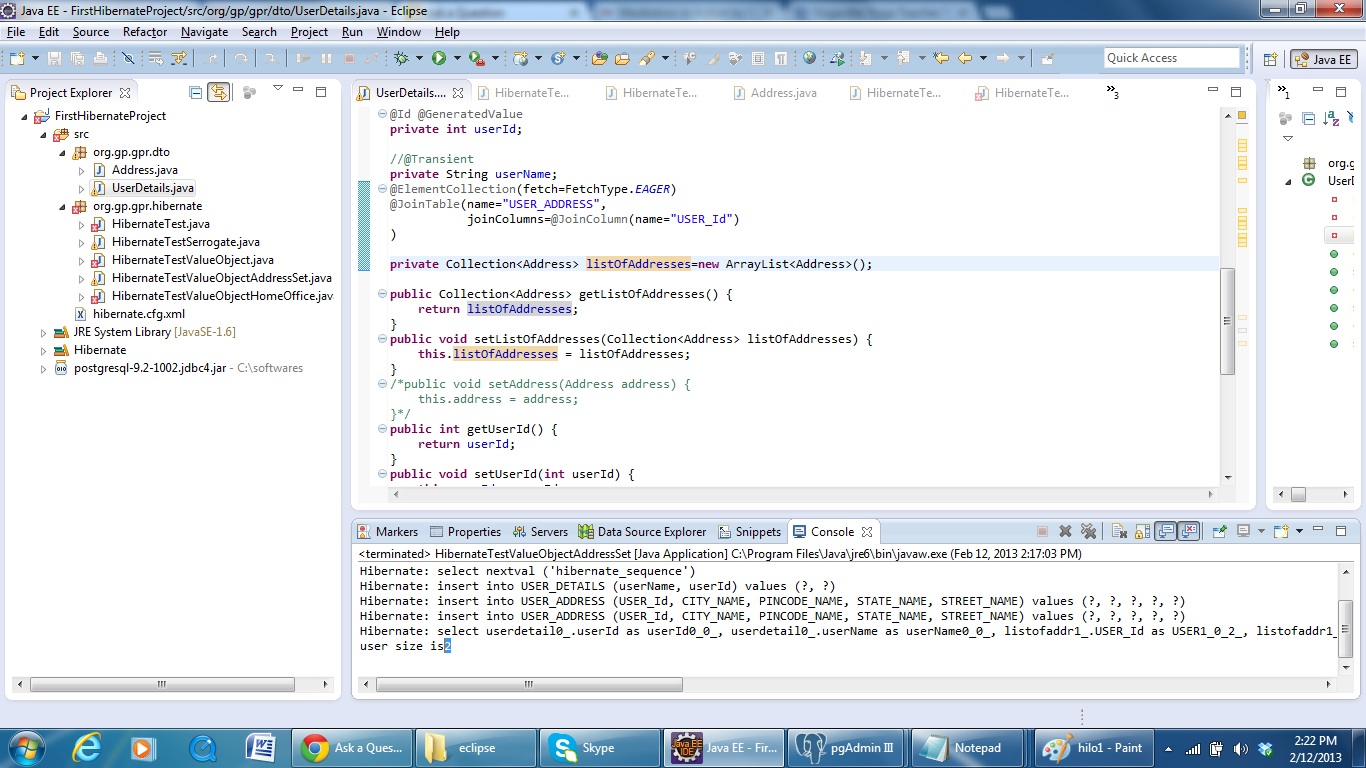Toggle Link with Editor in Project Explorer
Viewport: 1366px width, 768px height.
point(218,93)
